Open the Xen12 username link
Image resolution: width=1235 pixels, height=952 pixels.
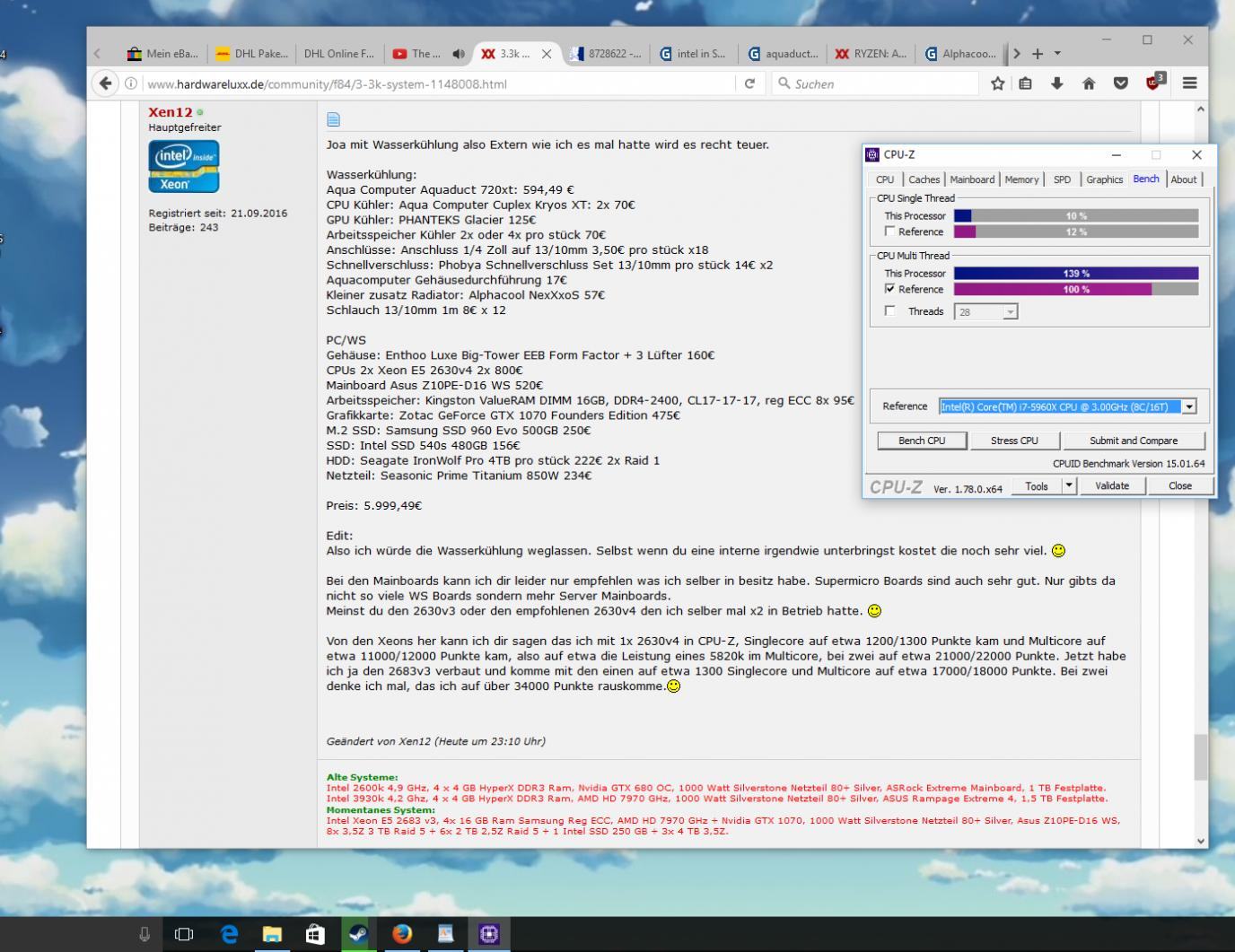pyautogui.click(x=171, y=112)
